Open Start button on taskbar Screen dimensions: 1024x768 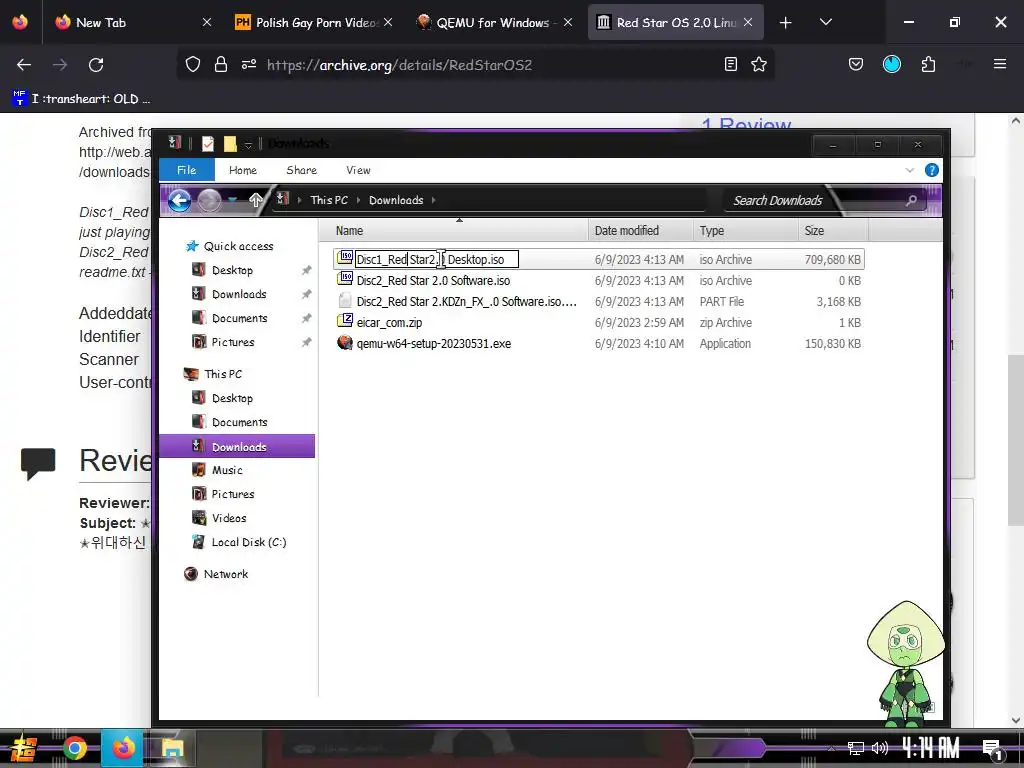click(x=24, y=748)
